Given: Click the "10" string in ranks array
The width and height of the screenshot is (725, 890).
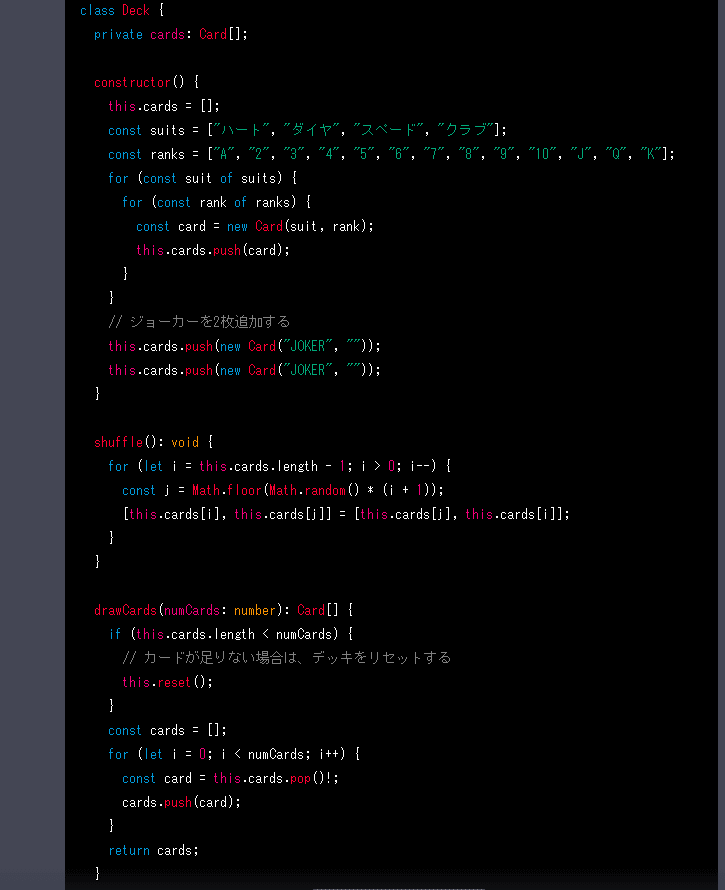Looking at the screenshot, I should pos(542,154).
